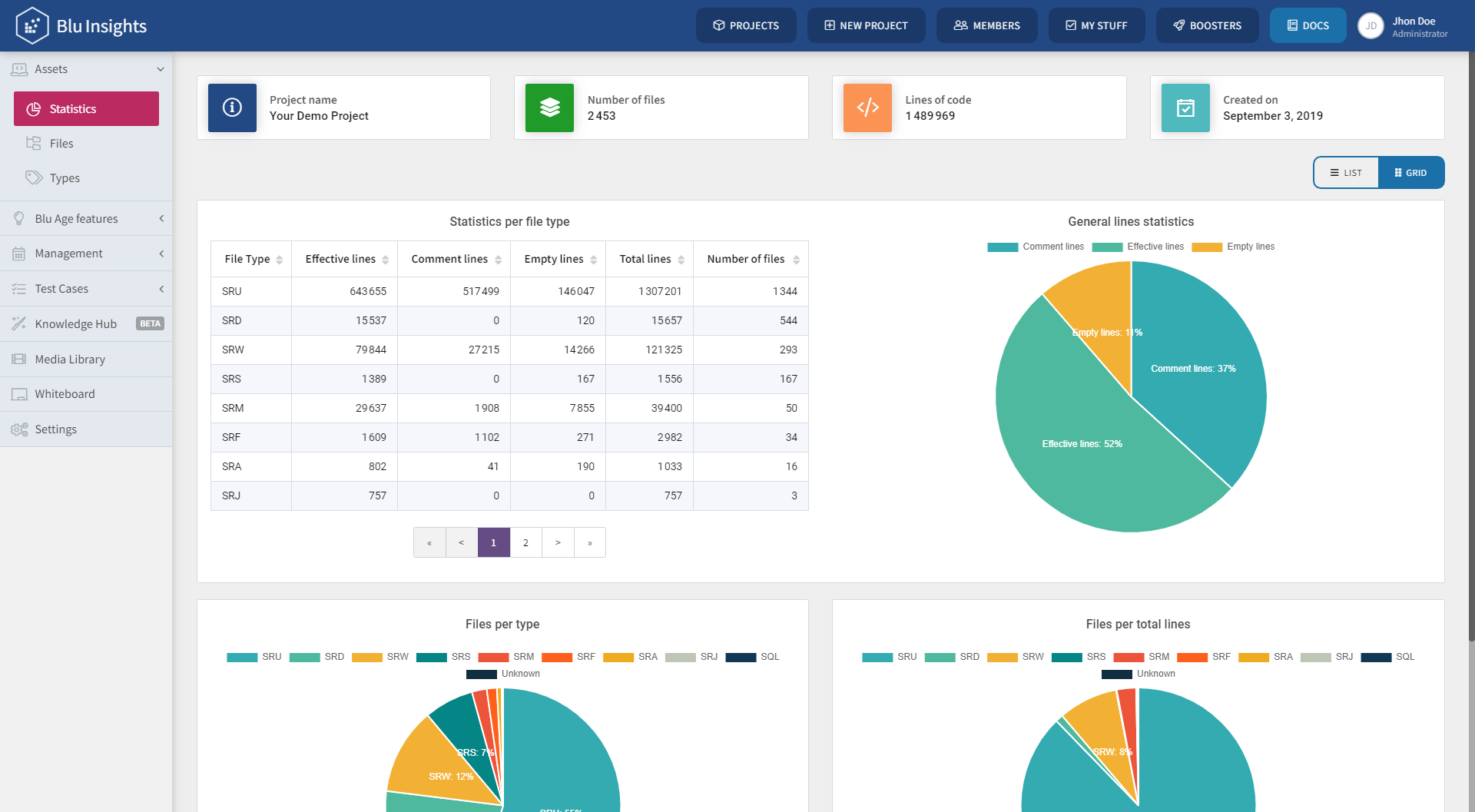Image resolution: width=1475 pixels, height=812 pixels.
Task: Click the JD user avatar
Action: (1371, 25)
